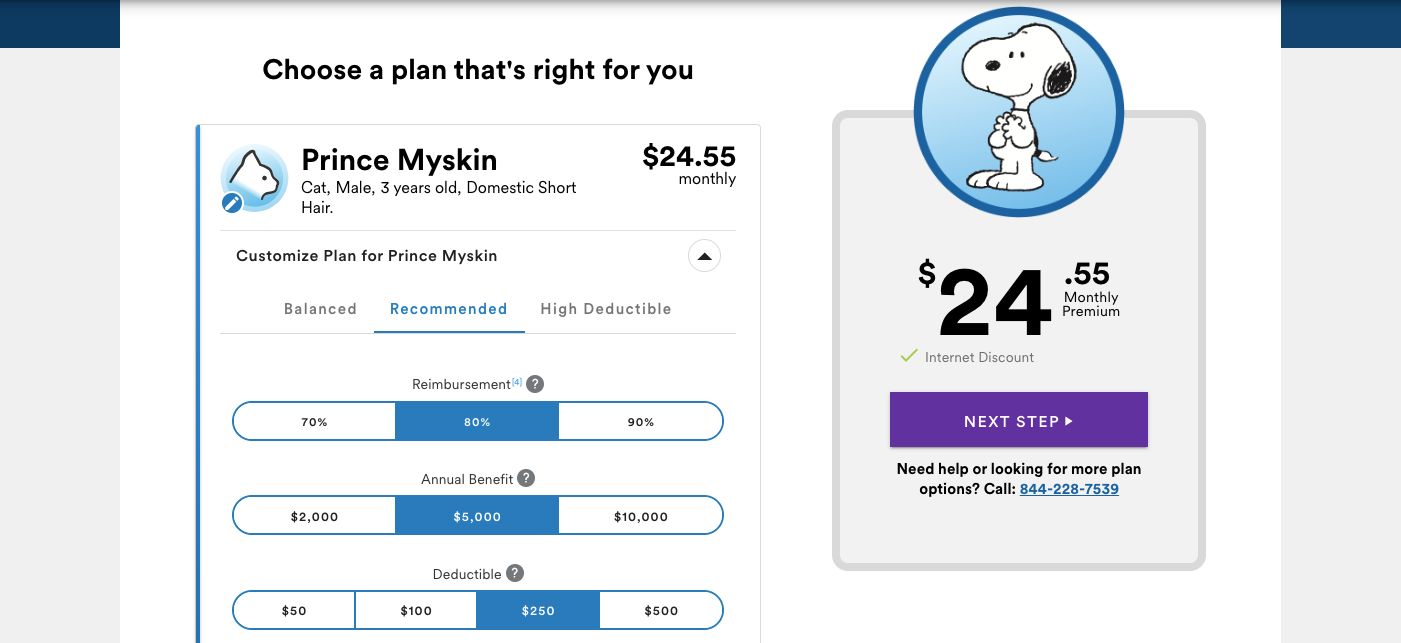The width and height of the screenshot is (1401, 643).
Task: Collapse the Customize Plan section arrow
Action: (704, 256)
